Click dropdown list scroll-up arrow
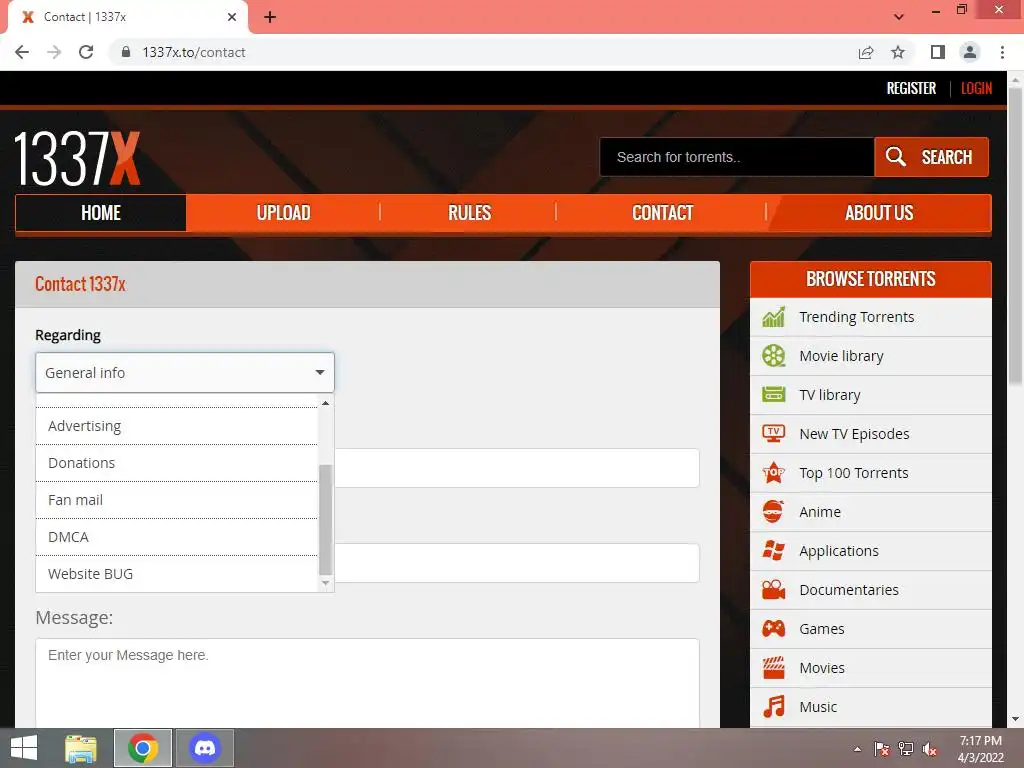 click(x=325, y=403)
